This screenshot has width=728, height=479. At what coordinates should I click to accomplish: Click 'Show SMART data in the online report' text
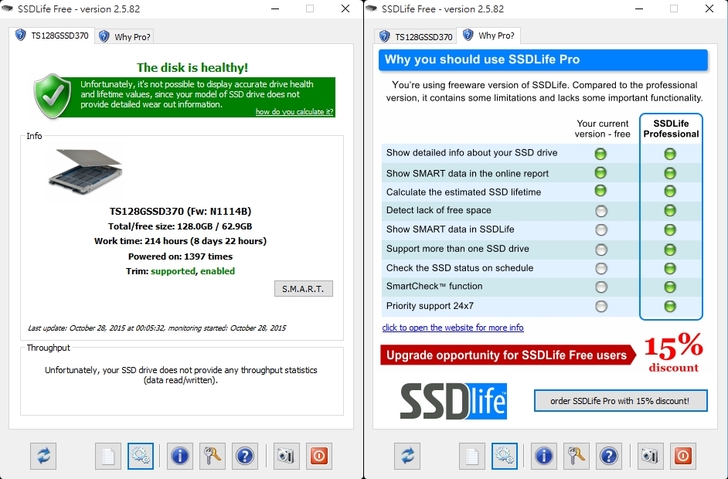pyautogui.click(x=467, y=173)
